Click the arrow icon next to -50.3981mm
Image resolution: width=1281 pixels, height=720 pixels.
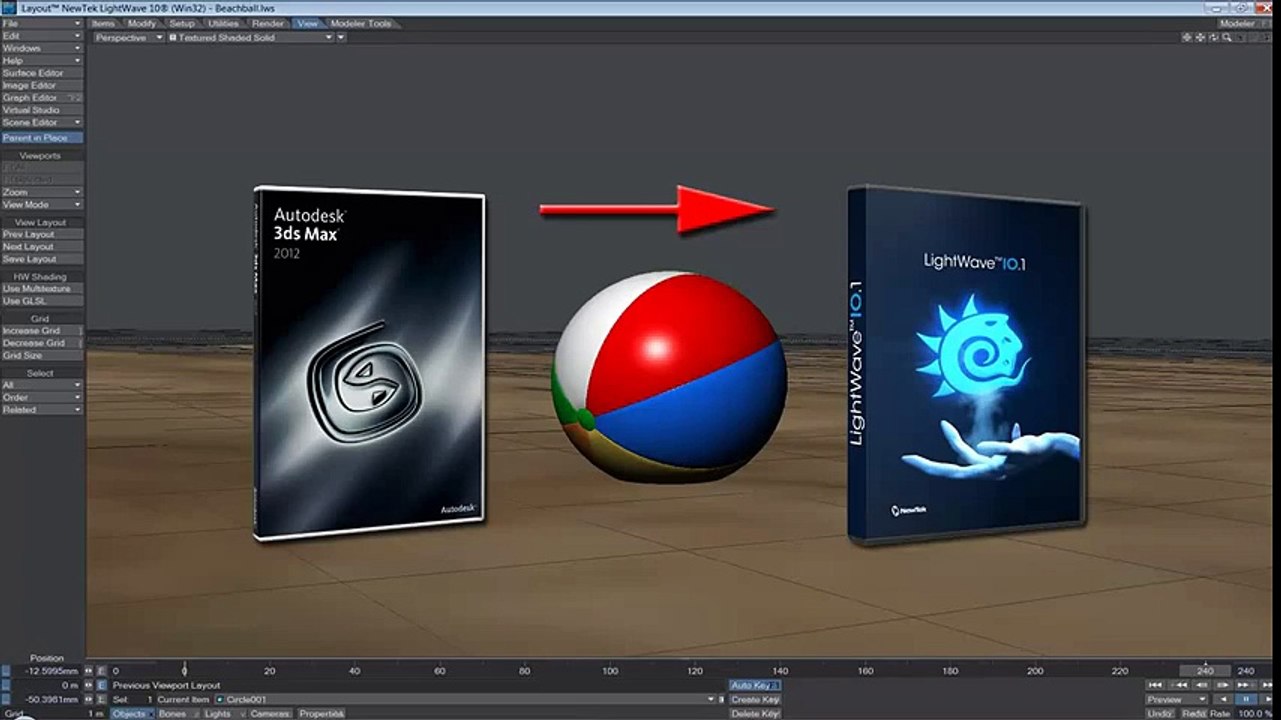89,699
